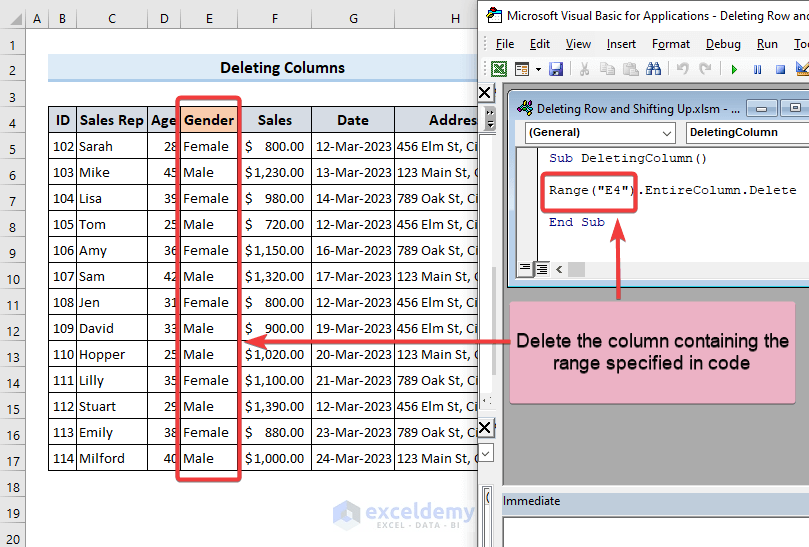Click the Stuart name cell
809x547 pixels.
tap(112, 407)
